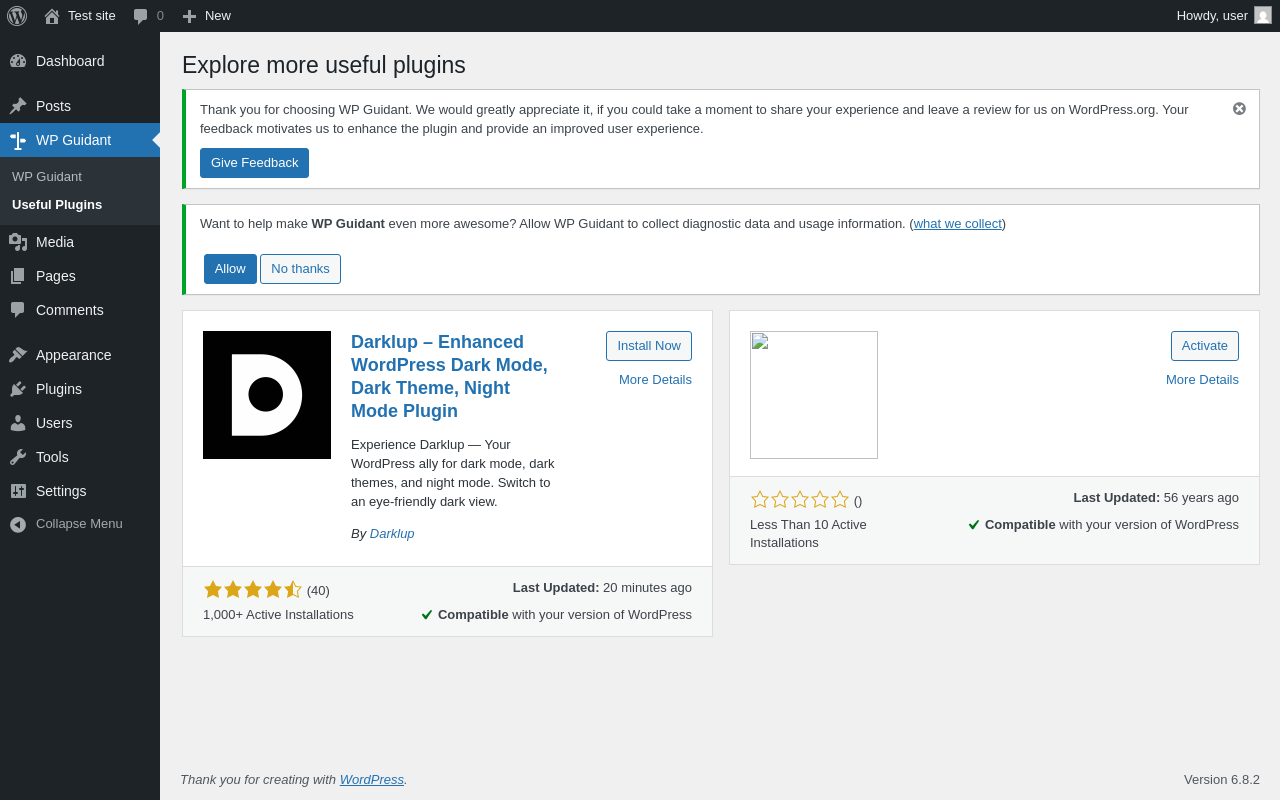The width and height of the screenshot is (1280, 800).
Task: Collapse the admin sidebar menu
Action: click(80, 524)
